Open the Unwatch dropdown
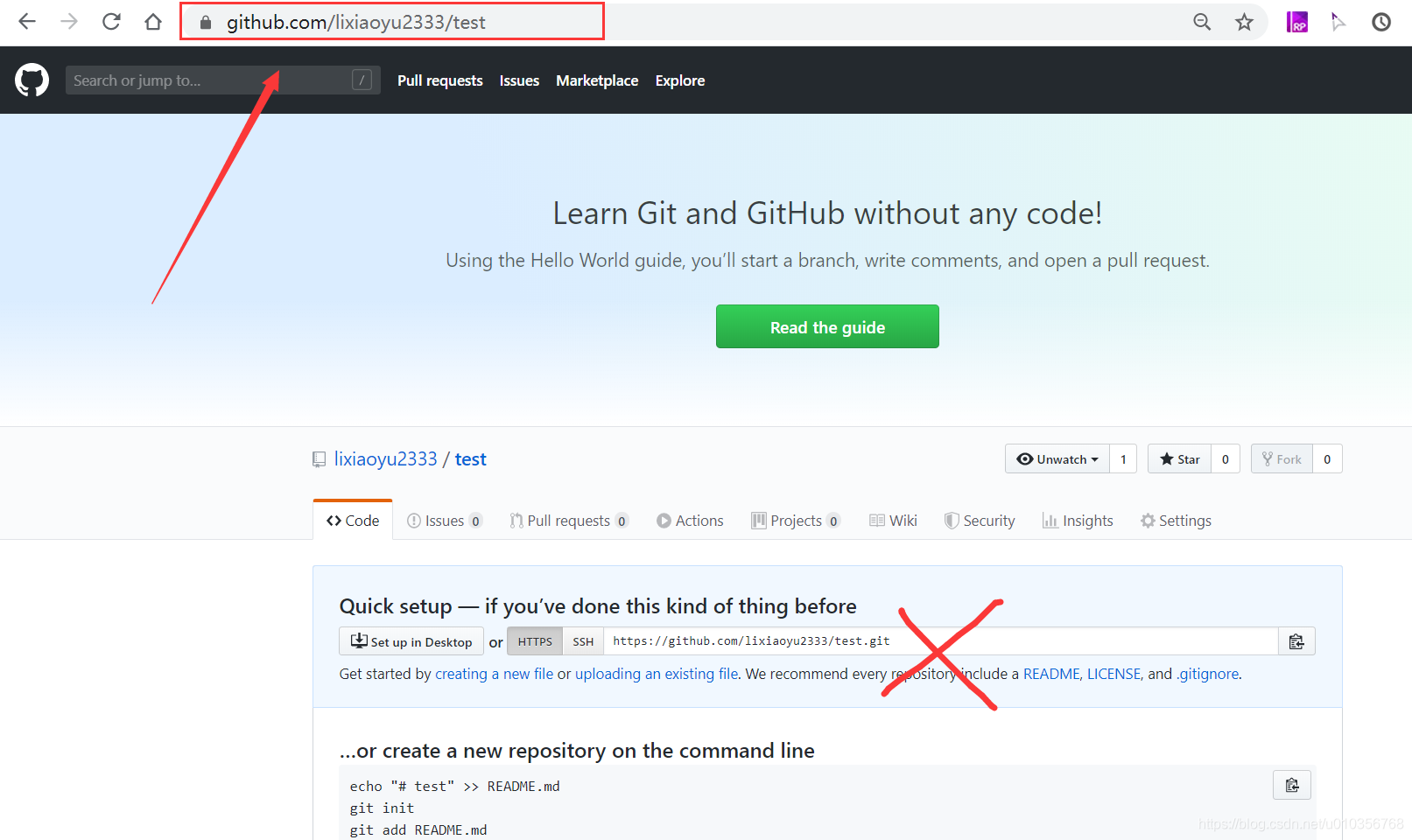This screenshot has width=1412, height=840. (1057, 458)
